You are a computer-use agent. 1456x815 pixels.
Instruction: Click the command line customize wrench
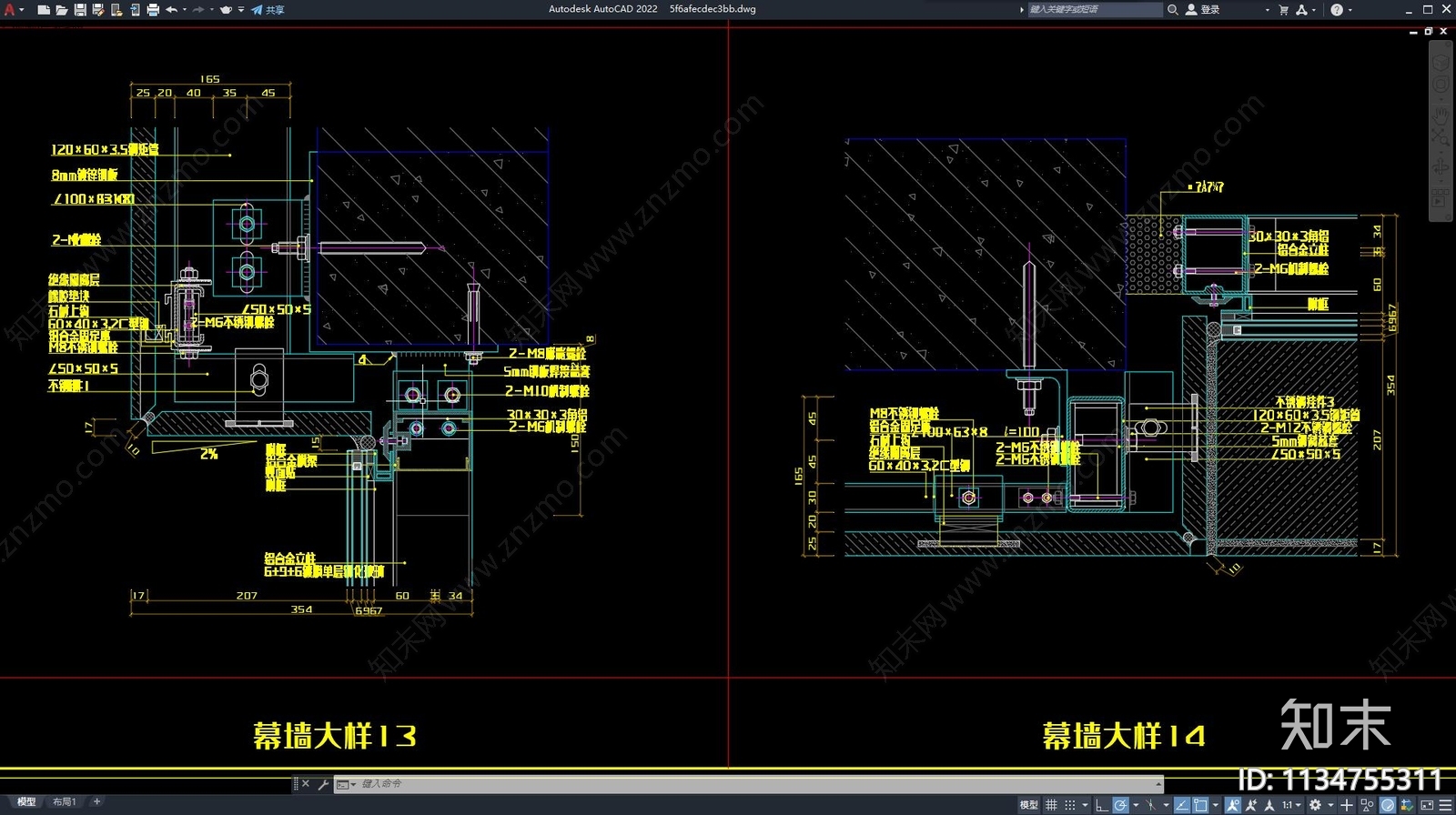(x=323, y=784)
